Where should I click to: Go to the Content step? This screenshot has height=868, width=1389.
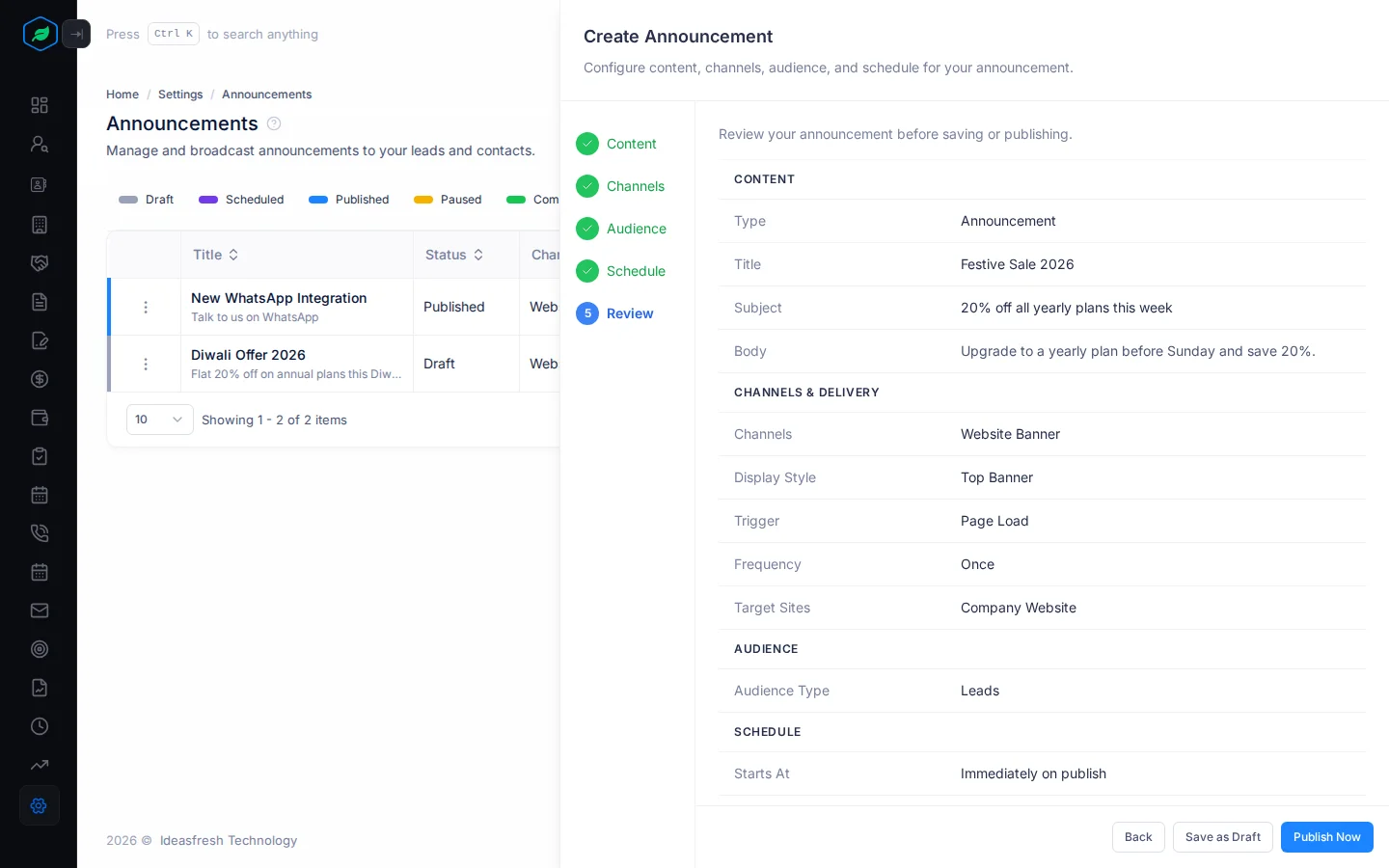coord(616,144)
